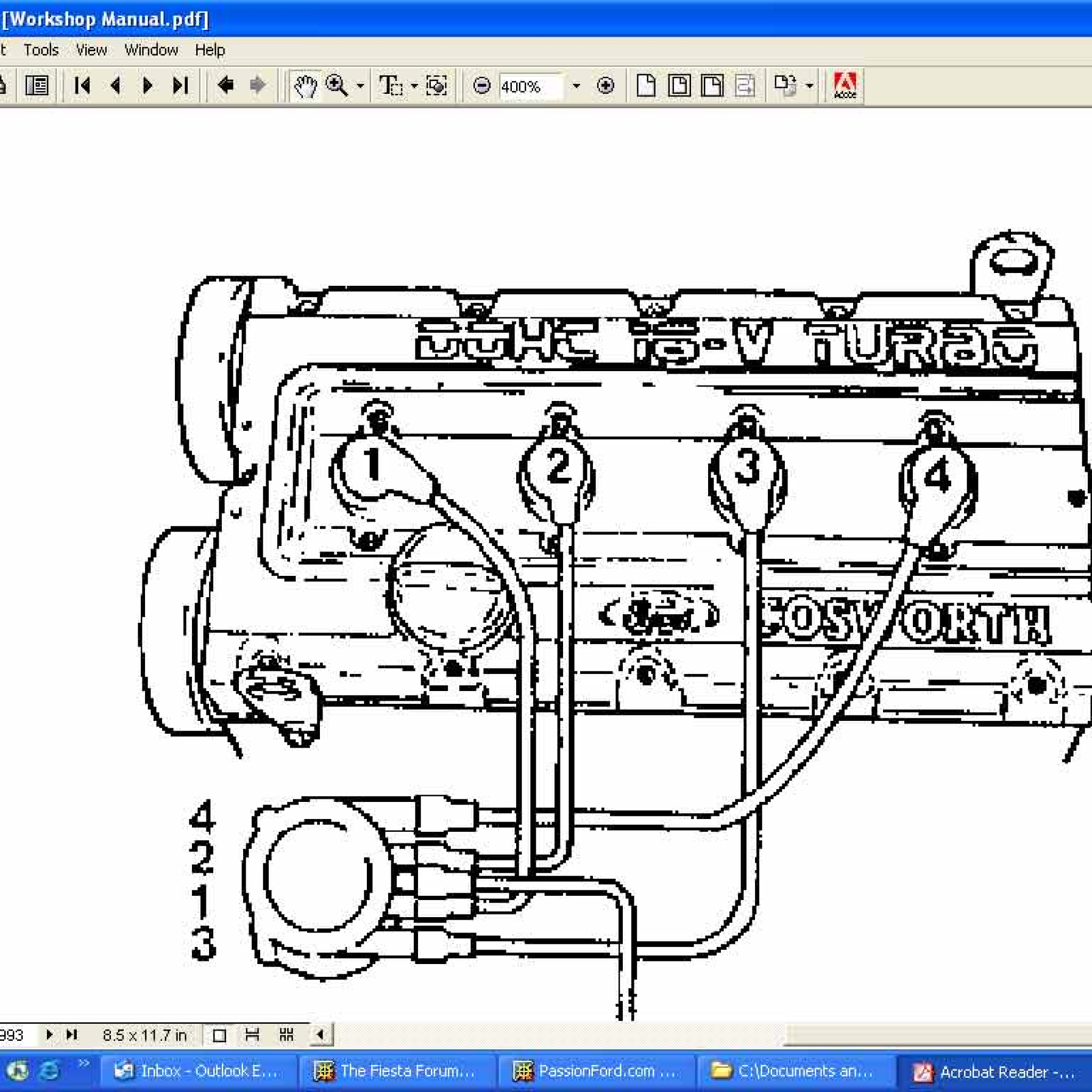This screenshot has width=1092, height=1092.
Task: Select the Hand tool
Action: click(305, 86)
